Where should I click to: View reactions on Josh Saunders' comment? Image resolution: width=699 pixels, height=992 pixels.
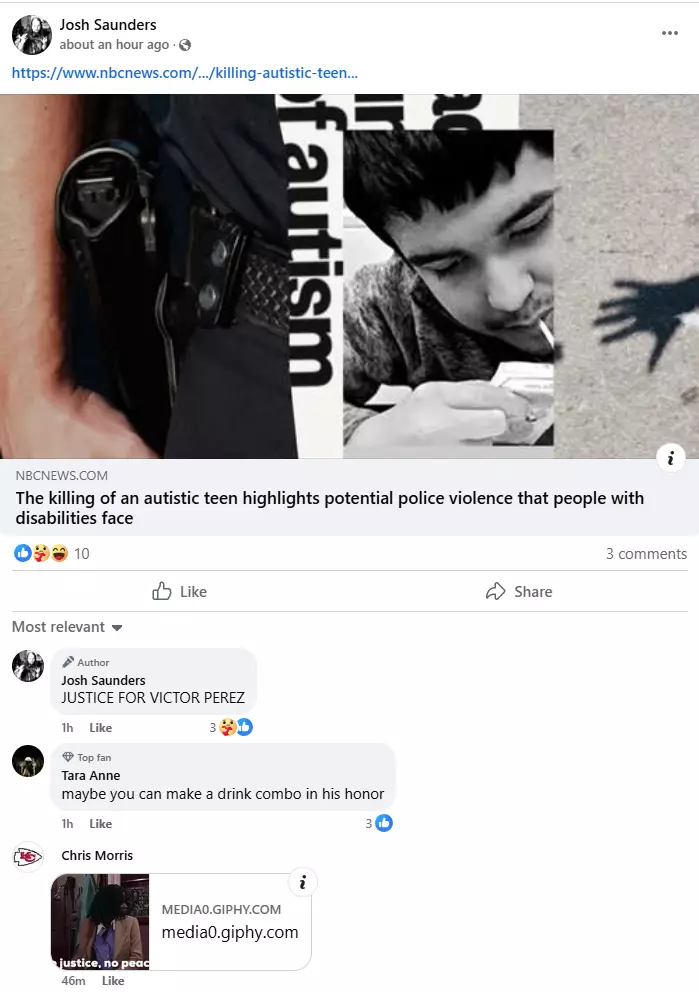pos(232,728)
